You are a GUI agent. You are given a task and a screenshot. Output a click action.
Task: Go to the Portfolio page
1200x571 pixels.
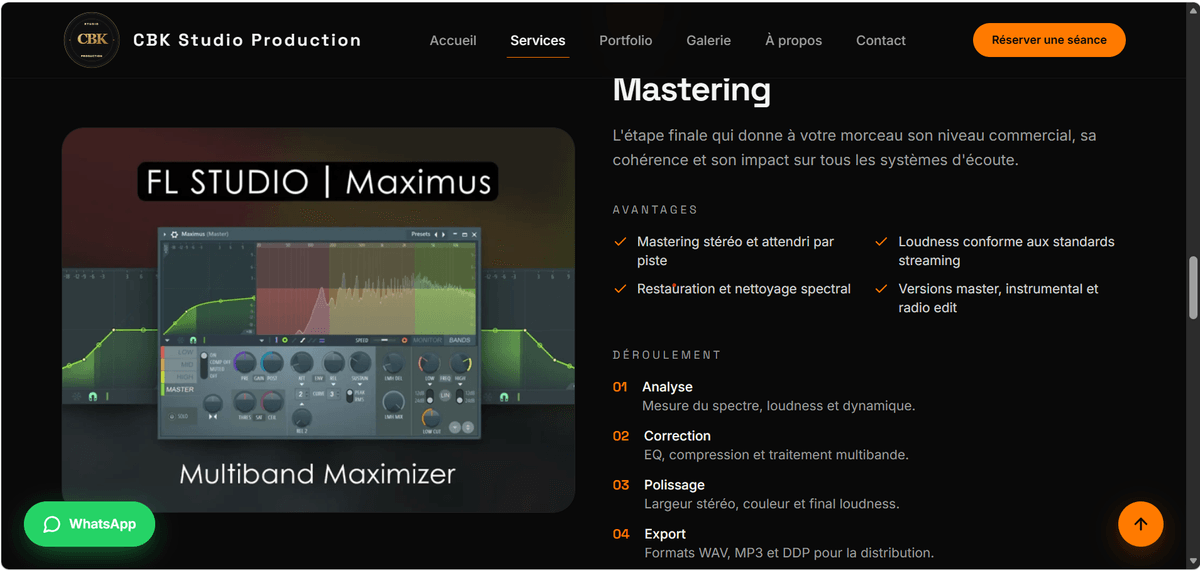(x=626, y=41)
